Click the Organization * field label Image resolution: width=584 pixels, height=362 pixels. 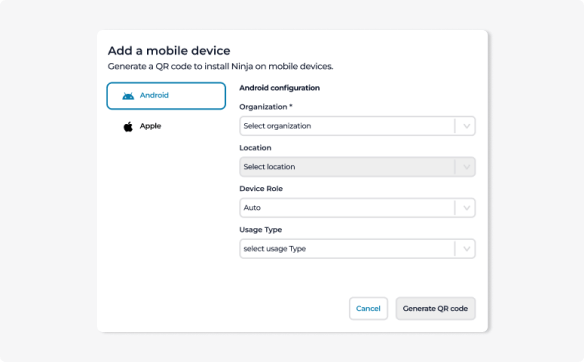[266, 107]
